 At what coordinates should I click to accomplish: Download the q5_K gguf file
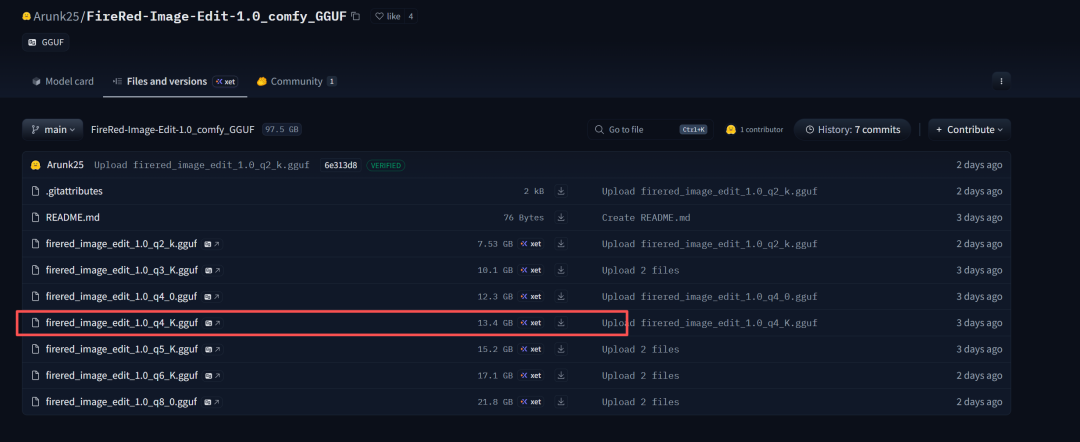(561, 349)
